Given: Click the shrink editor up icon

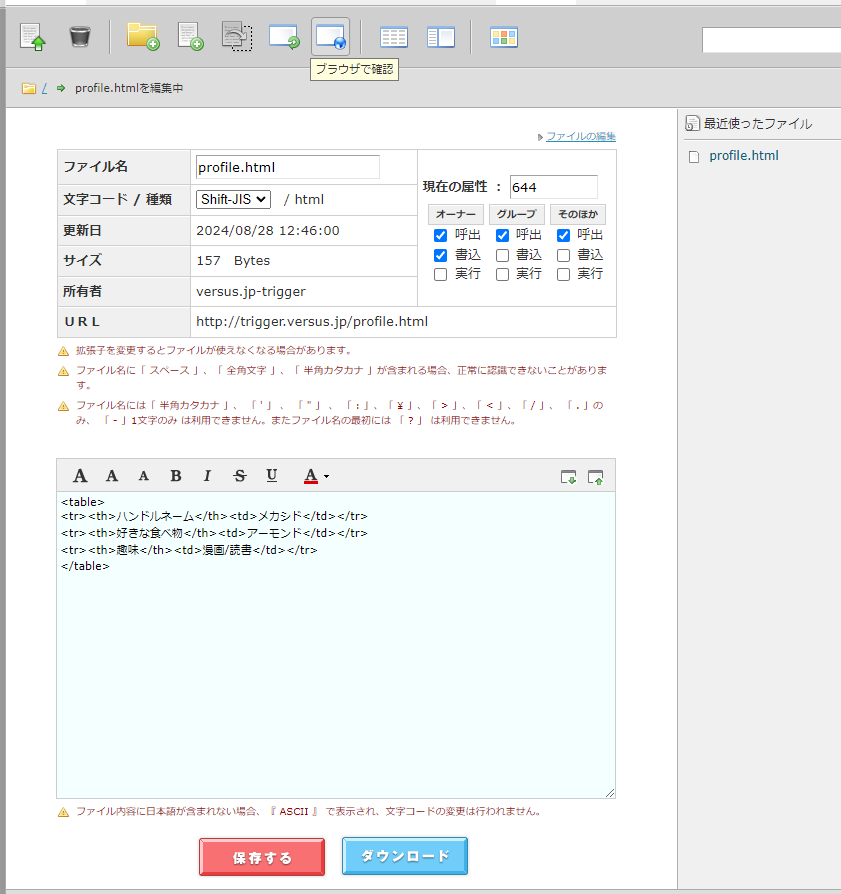Looking at the screenshot, I should (x=595, y=477).
